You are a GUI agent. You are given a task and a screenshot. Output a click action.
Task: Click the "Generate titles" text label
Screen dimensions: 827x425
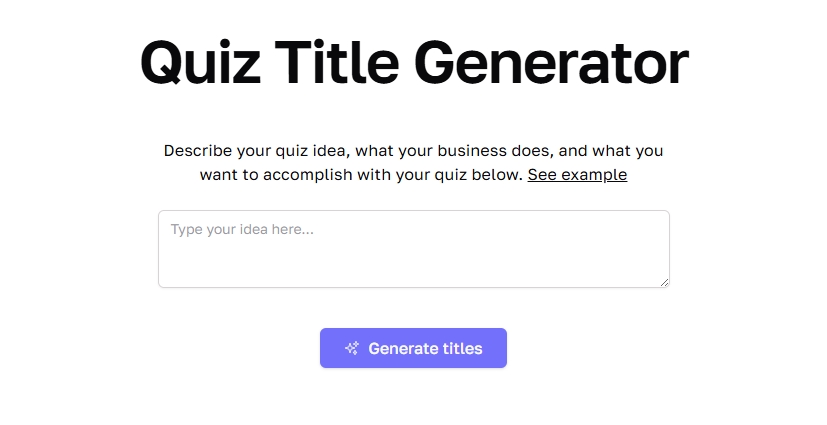[x=425, y=348]
